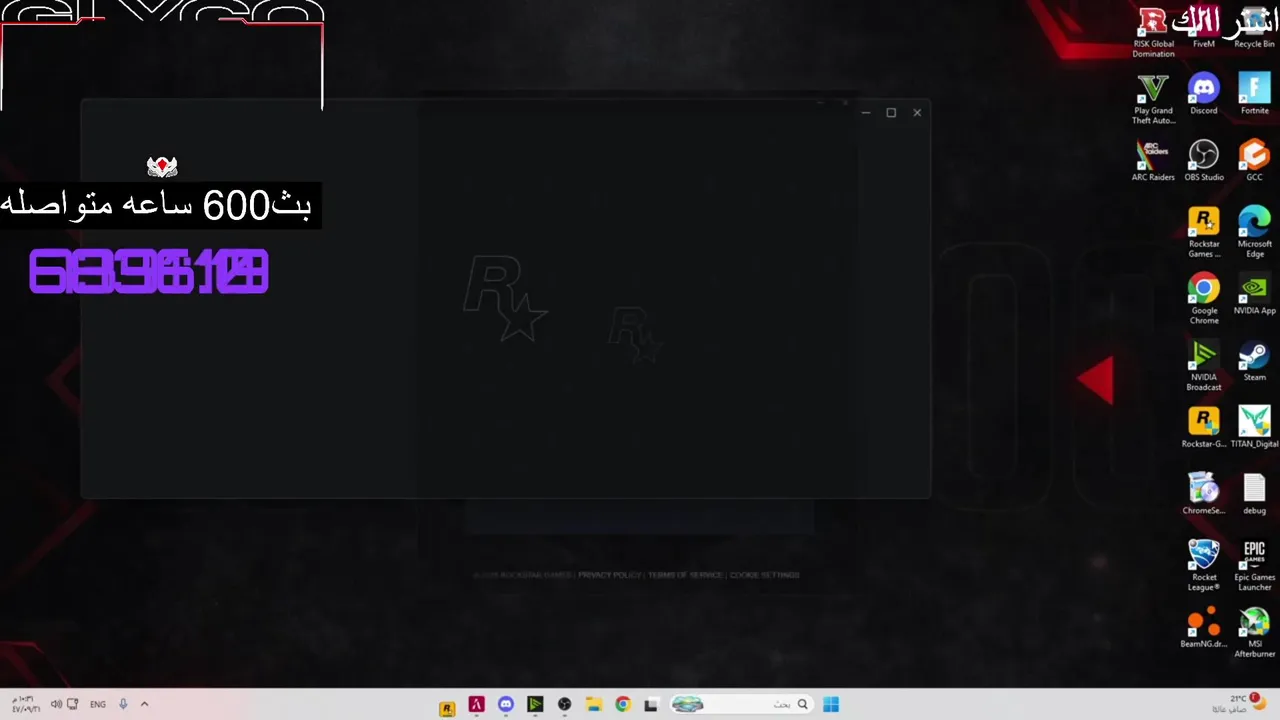Launch OBS Studio from the desktop
The image size is (1280, 720).
[1204, 161]
